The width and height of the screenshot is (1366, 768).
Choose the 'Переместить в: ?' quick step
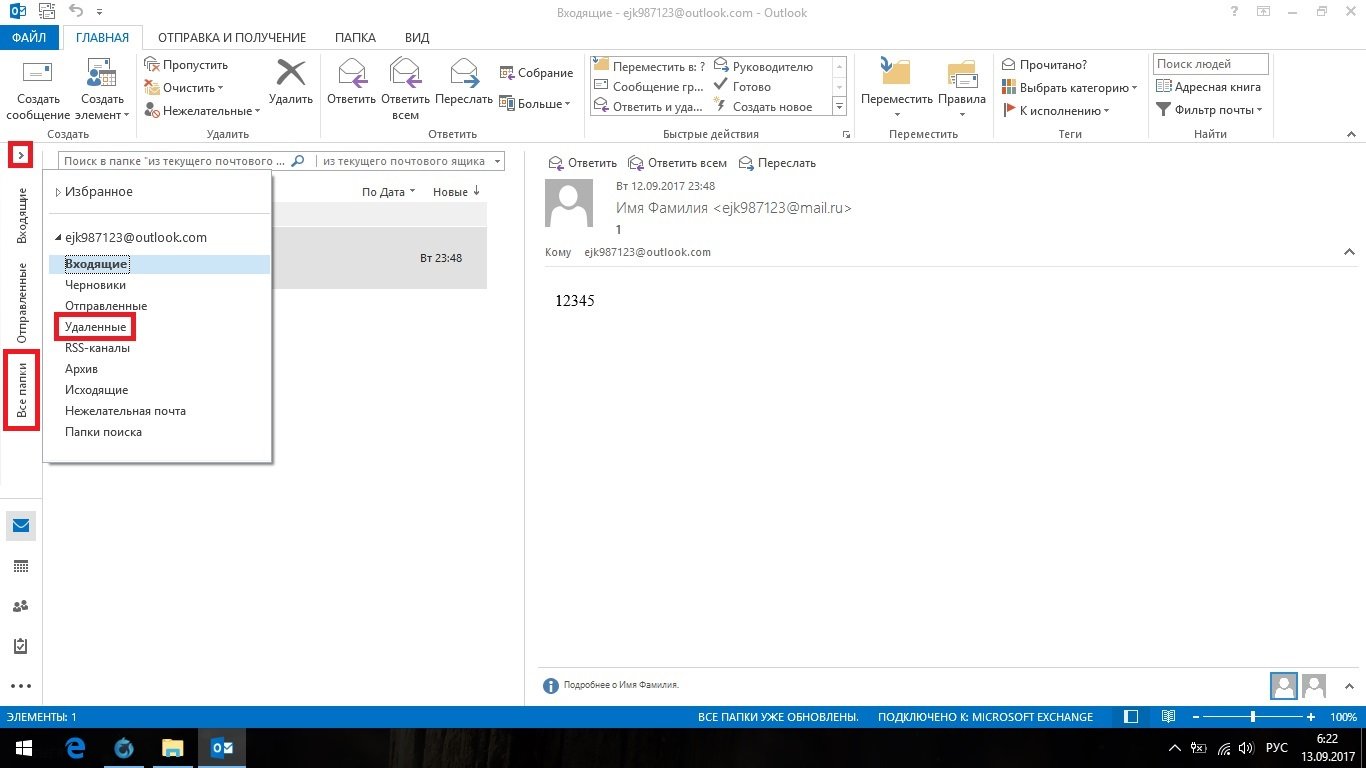point(650,66)
